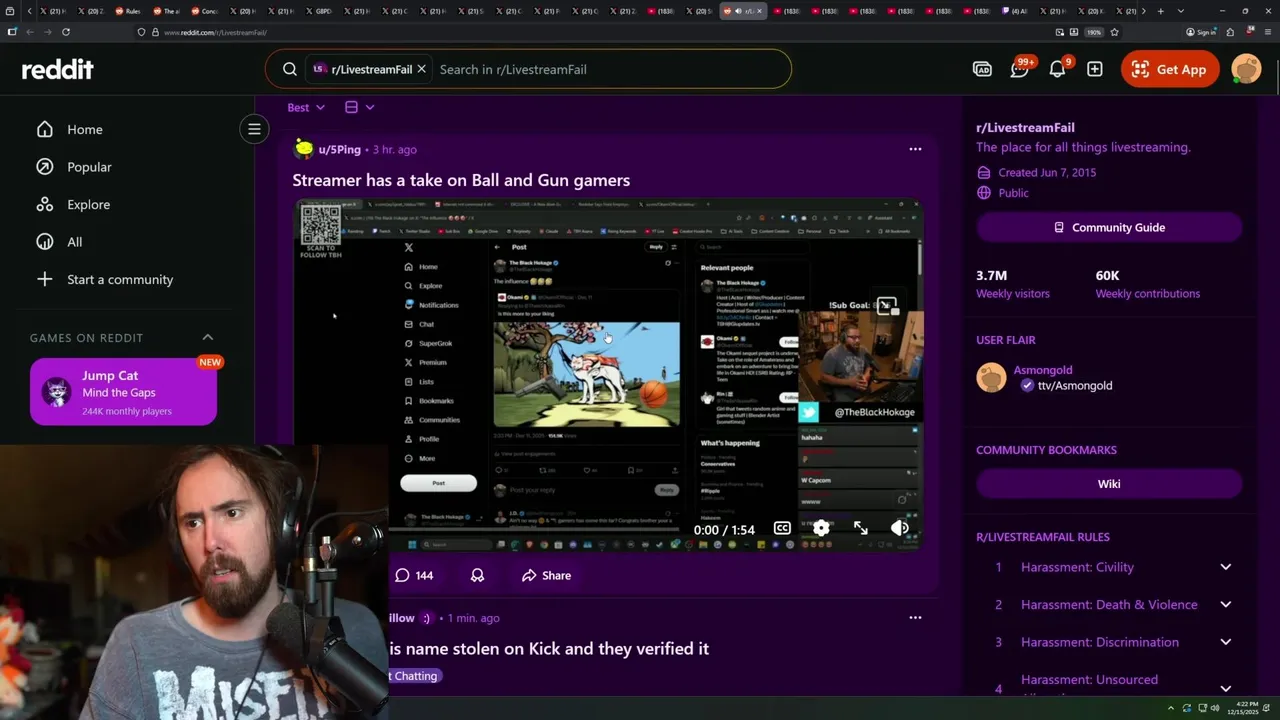Open the browser tab list dropdown
Viewport: 1280px width, 720px height.
tap(1181, 11)
